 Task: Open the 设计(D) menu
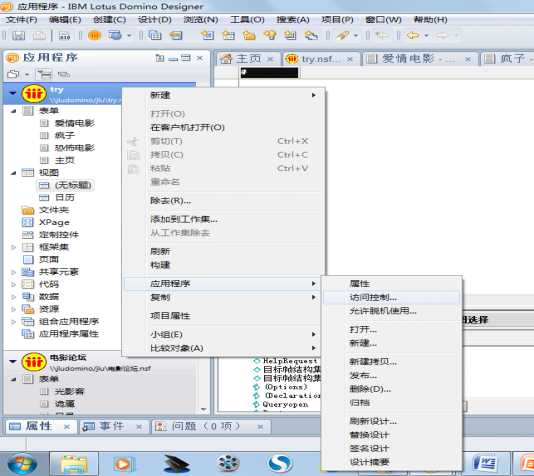click(155, 20)
